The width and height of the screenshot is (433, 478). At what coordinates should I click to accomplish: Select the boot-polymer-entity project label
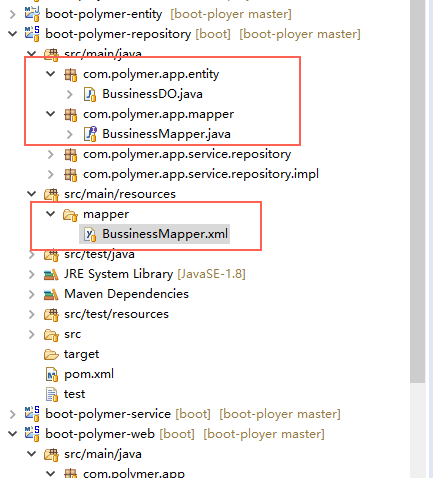[x=104, y=14]
